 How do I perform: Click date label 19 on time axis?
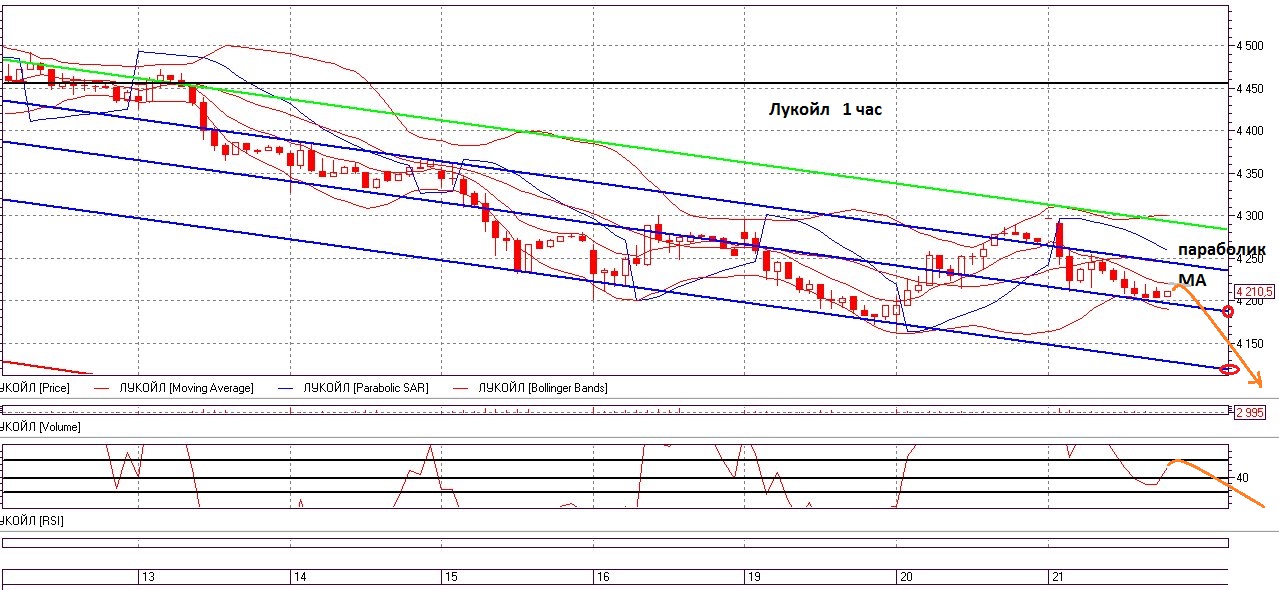pos(755,578)
